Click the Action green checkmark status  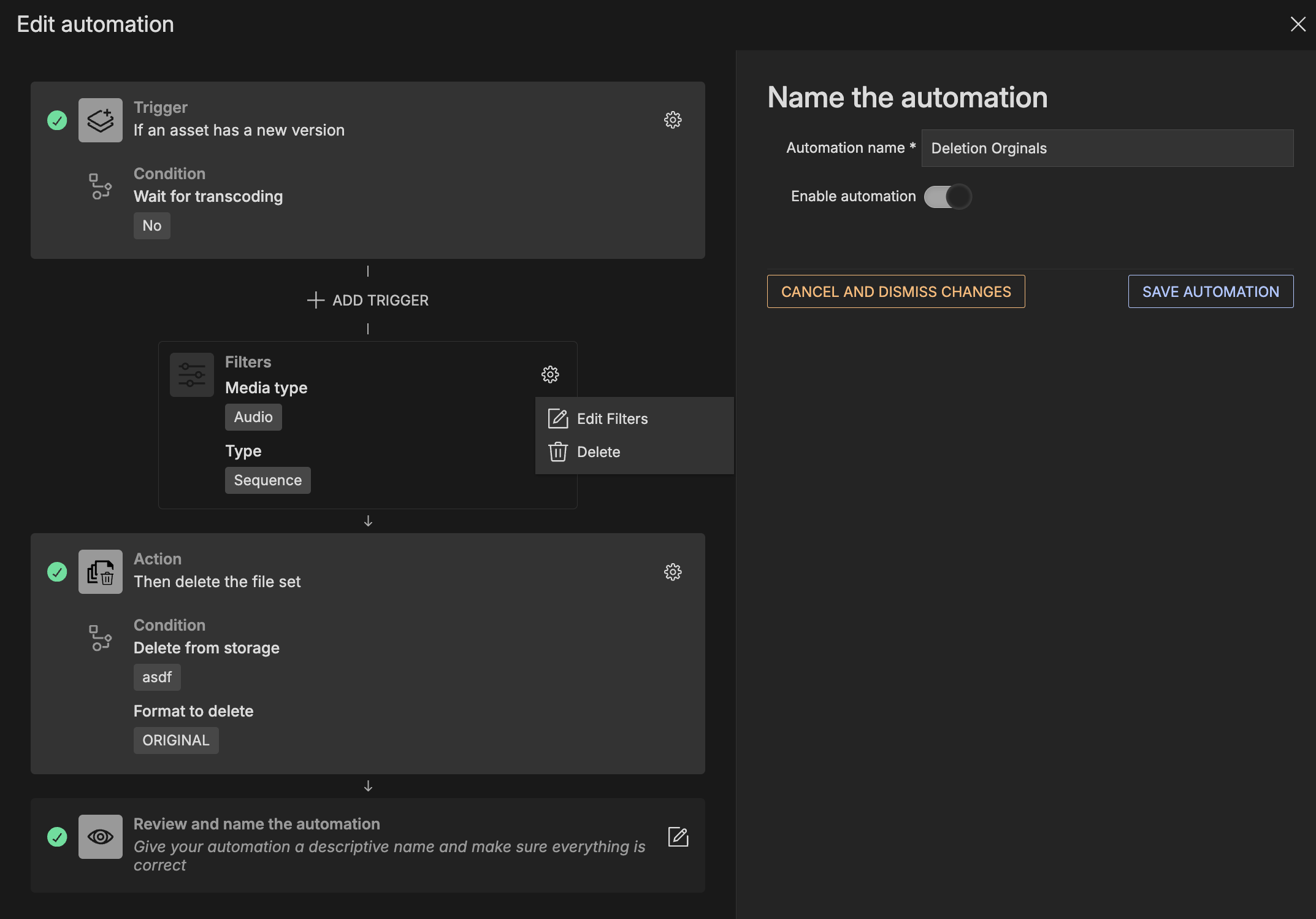point(57,572)
